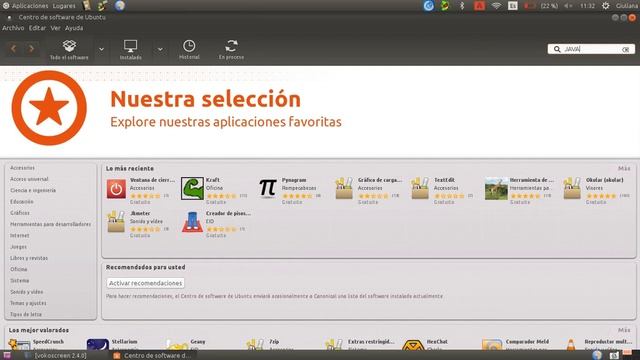Screen dimensions: 640x360
Task: Click the 11:32 clock in top panel
Action: point(587,6)
